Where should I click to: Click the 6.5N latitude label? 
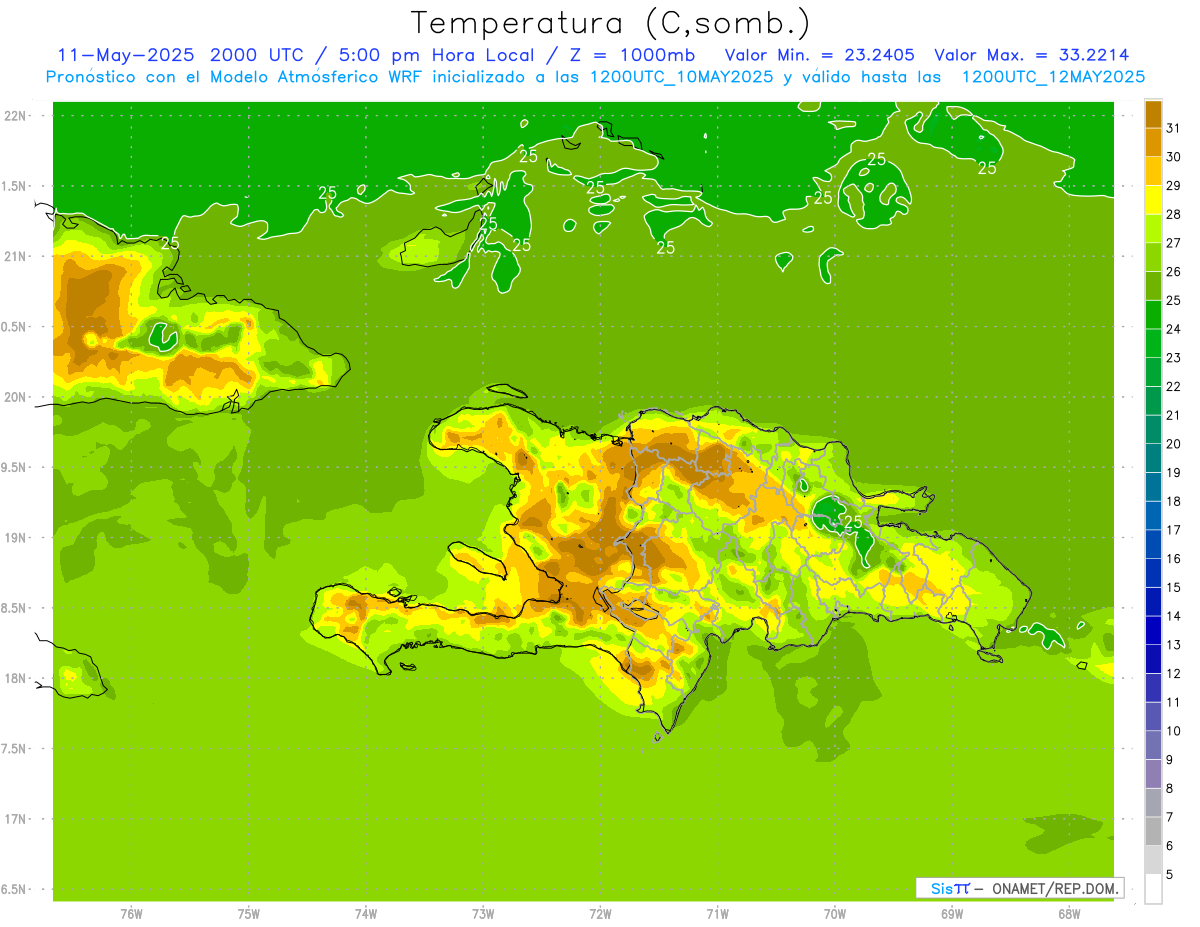pyautogui.click(x=15, y=890)
